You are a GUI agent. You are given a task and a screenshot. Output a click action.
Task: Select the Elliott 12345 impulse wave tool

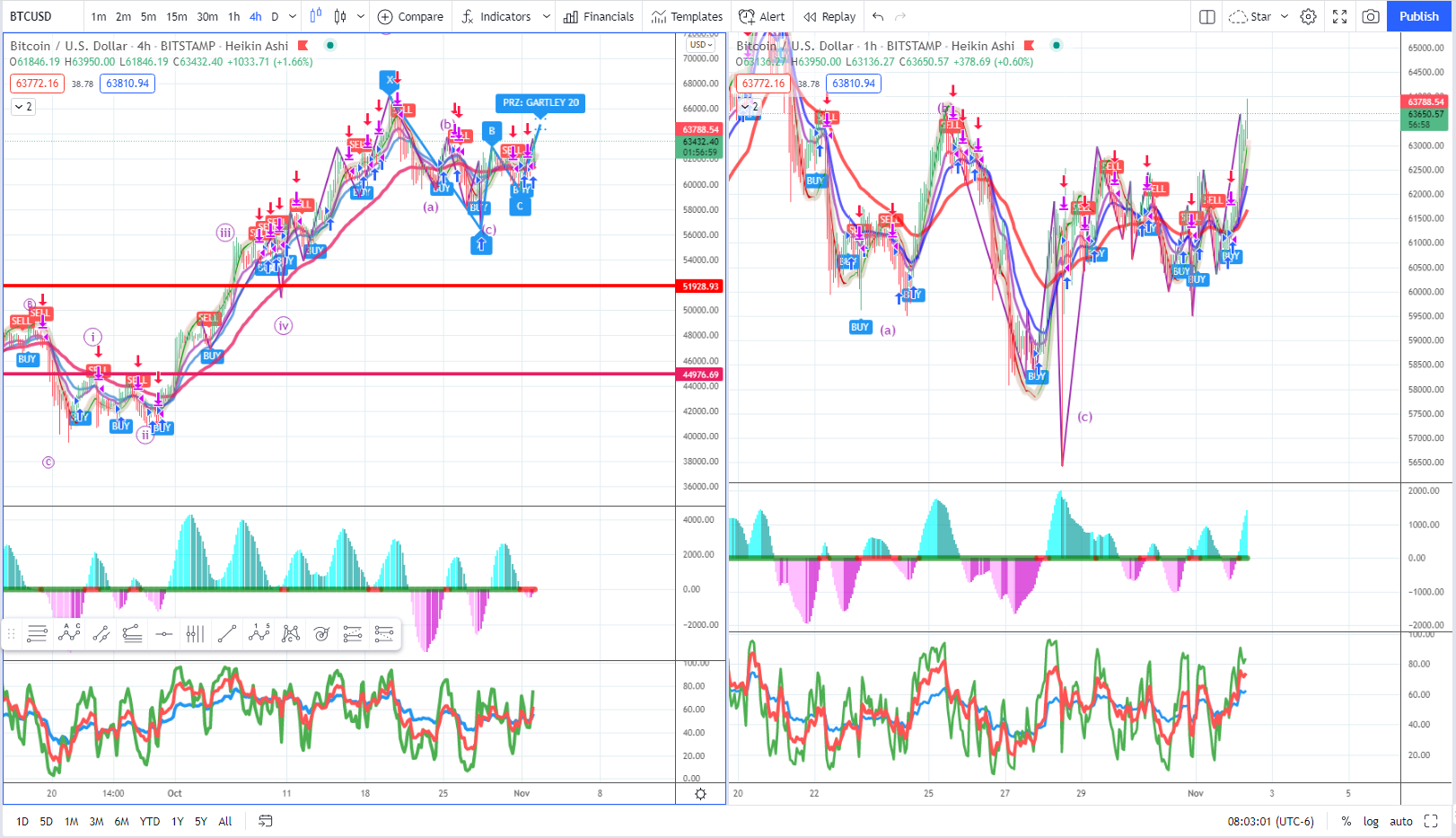click(259, 634)
